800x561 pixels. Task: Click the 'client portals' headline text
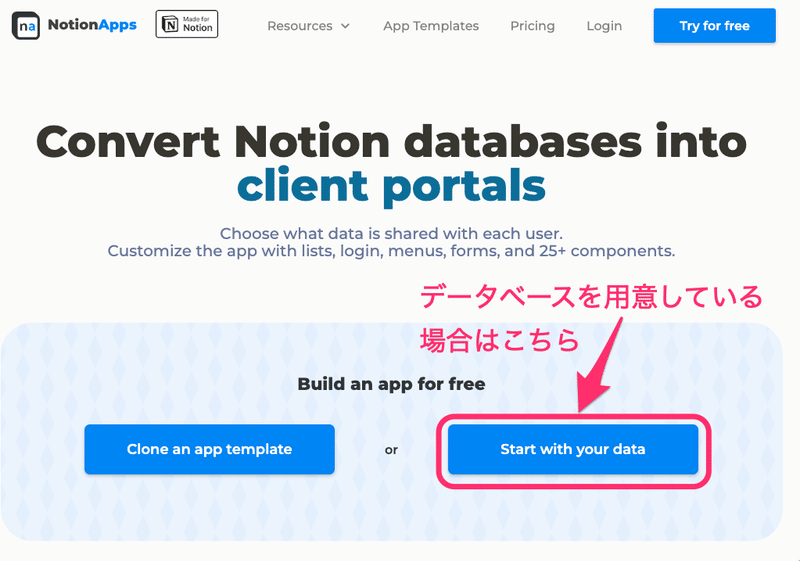tap(391, 186)
